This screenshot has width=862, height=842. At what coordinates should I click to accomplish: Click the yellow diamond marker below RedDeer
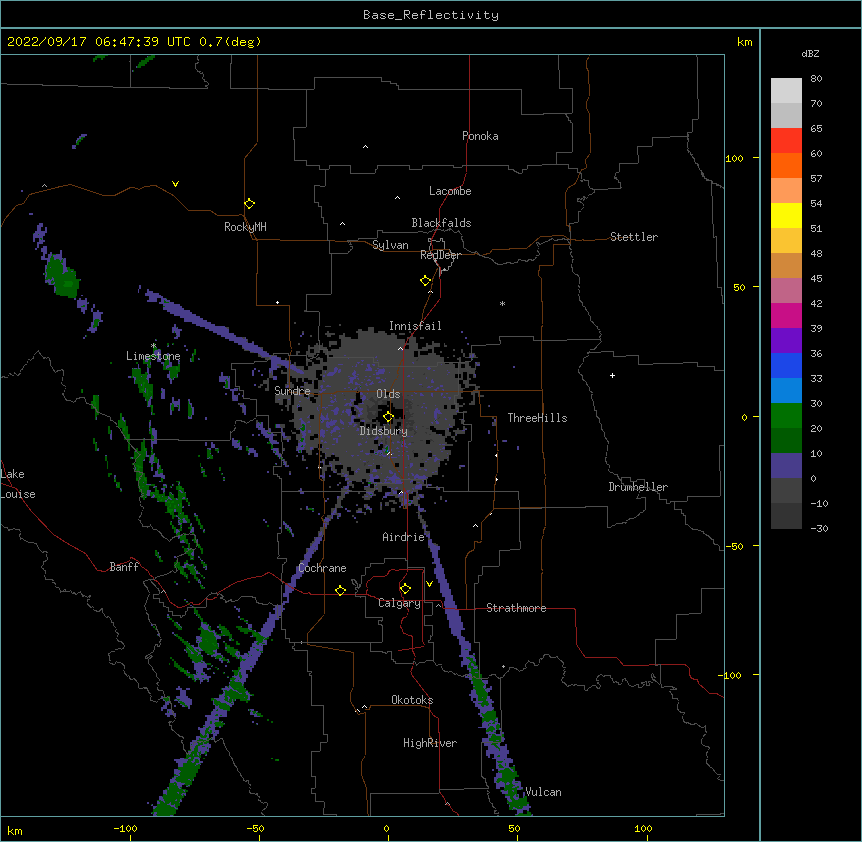tap(425, 281)
